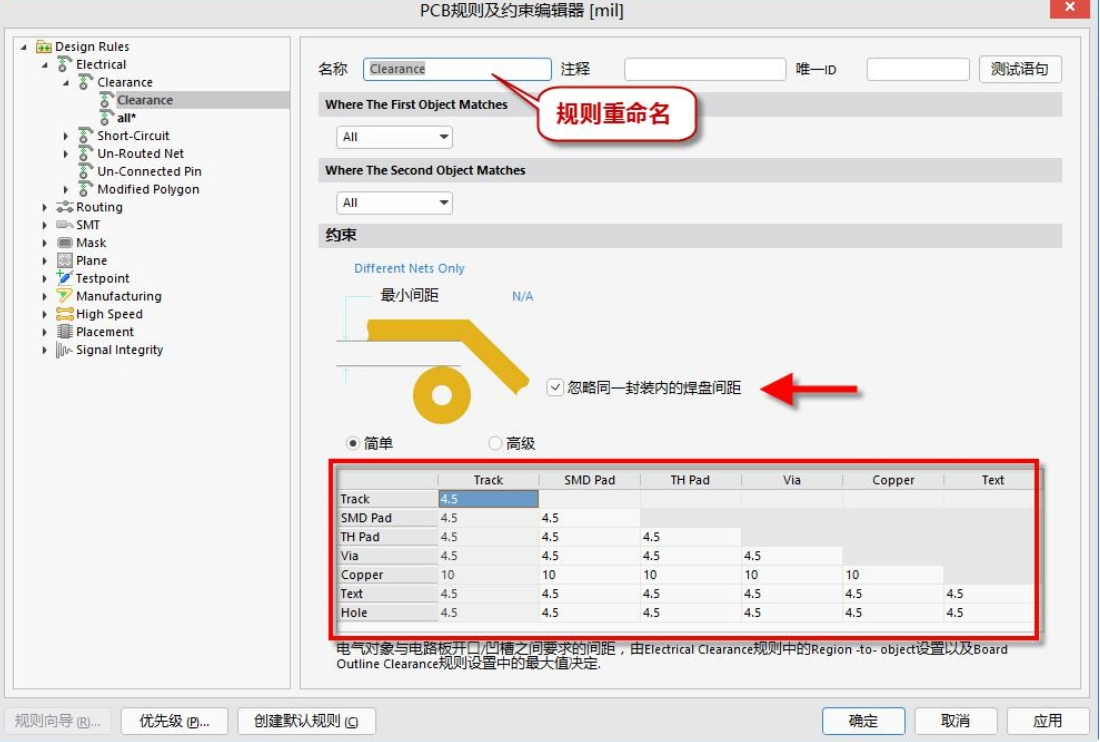The height and width of the screenshot is (742, 1100).
Task: Select the Text row Copper column 4.5 cell
Action: coord(893,593)
